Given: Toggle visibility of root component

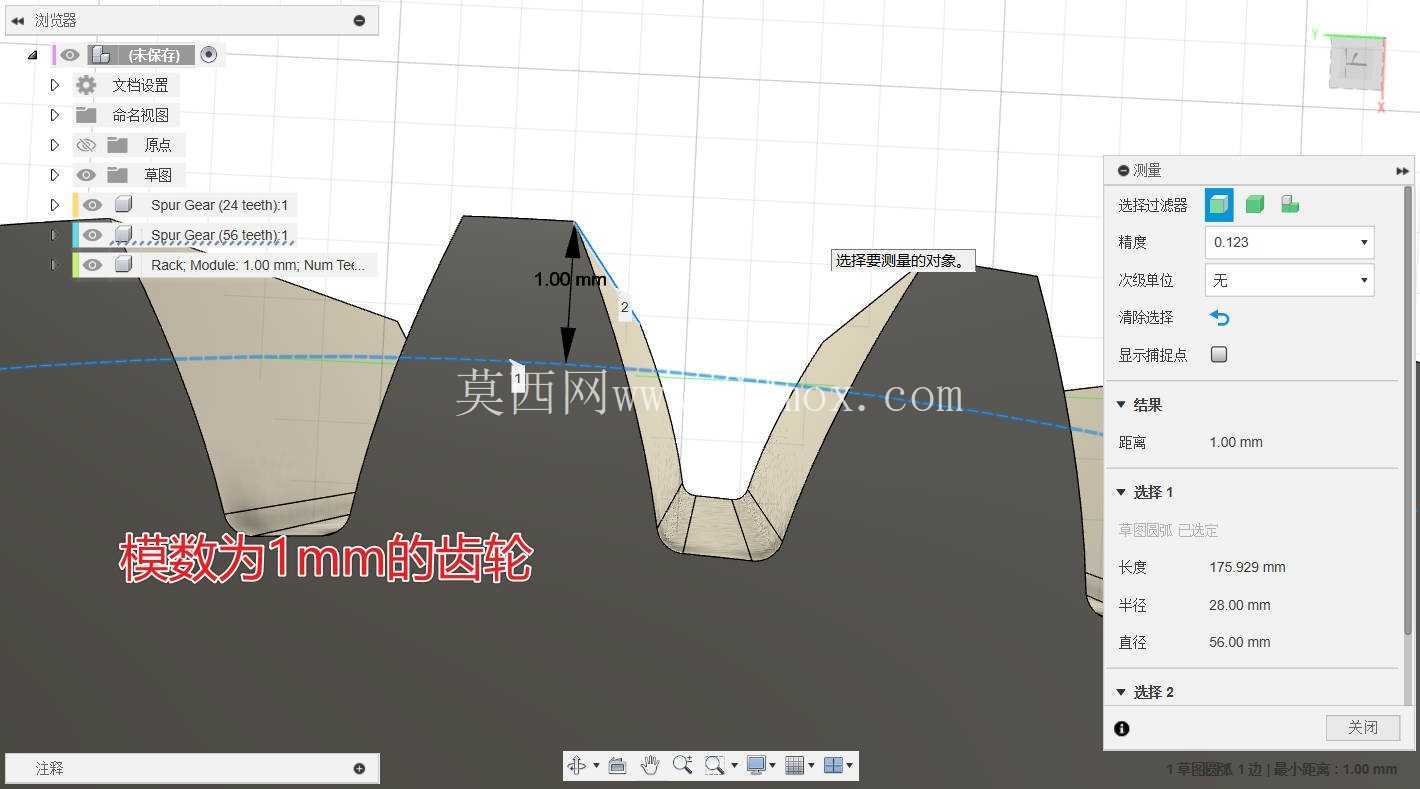Looking at the screenshot, I should pos(69,55).
